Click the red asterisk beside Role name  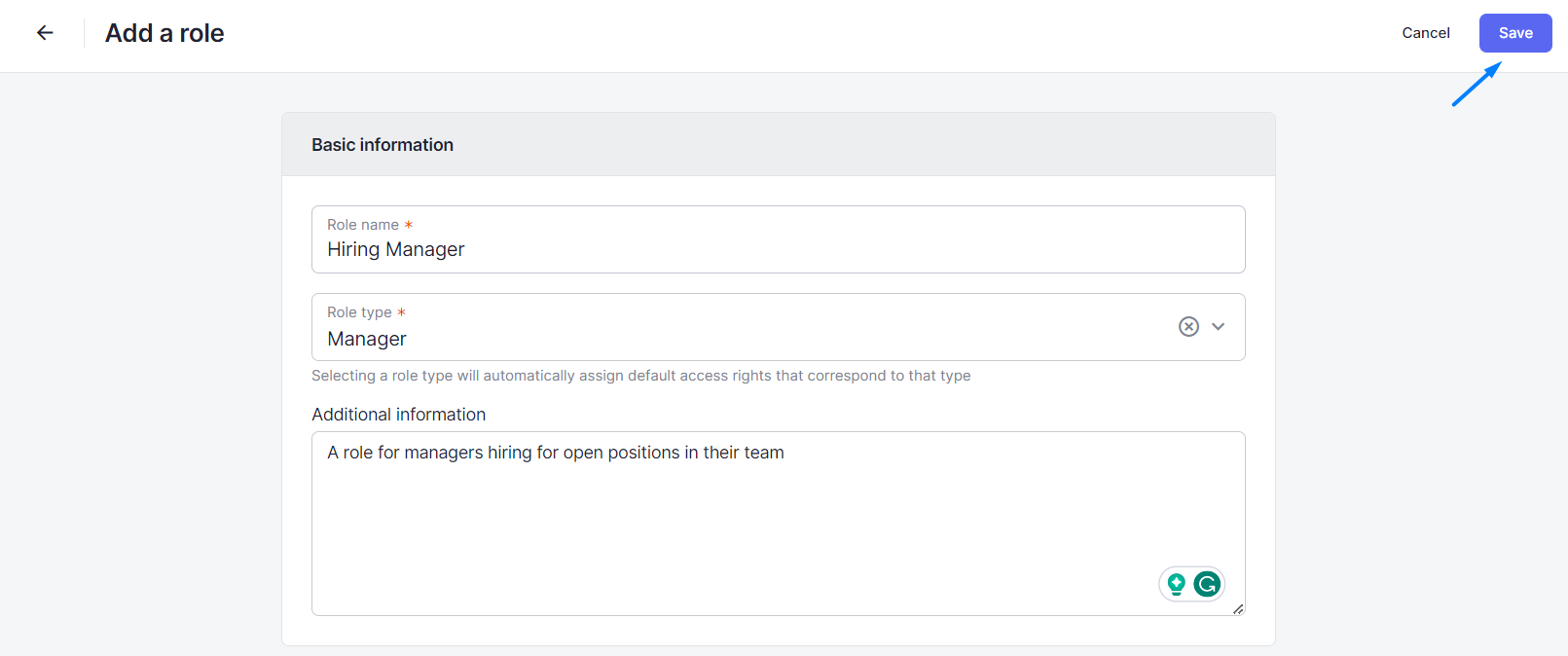click(x=409, y=225)
